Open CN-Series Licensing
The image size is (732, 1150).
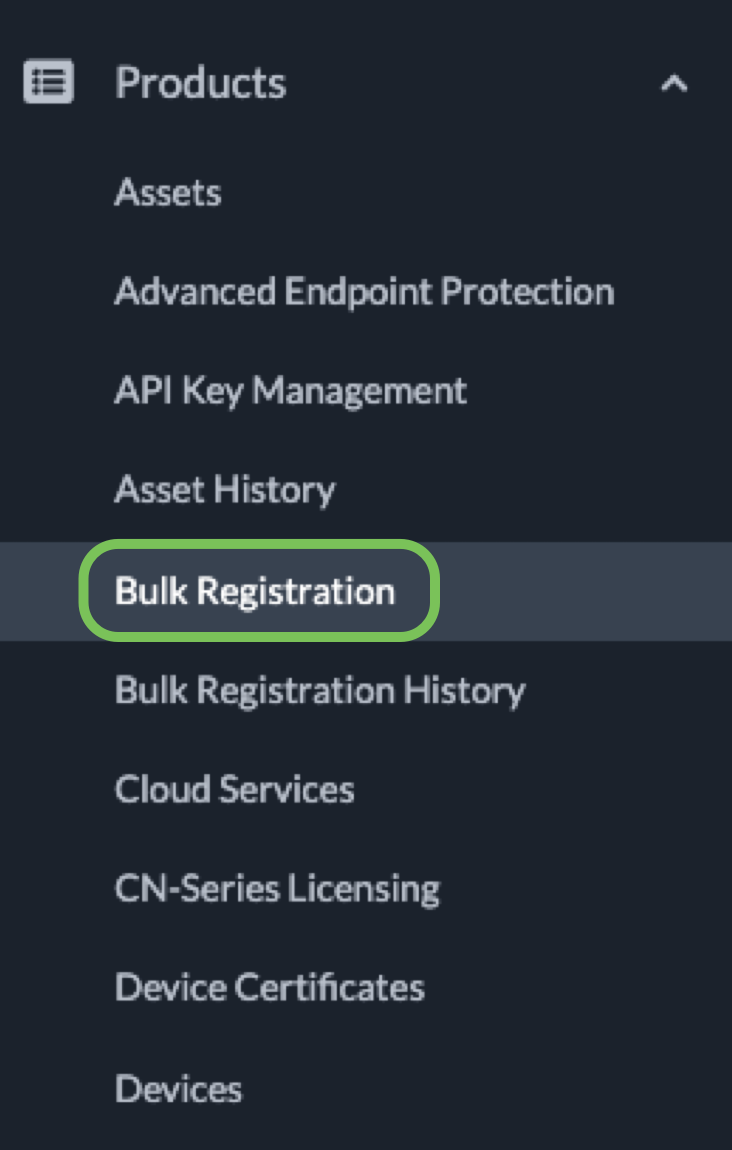coord(277,888)
